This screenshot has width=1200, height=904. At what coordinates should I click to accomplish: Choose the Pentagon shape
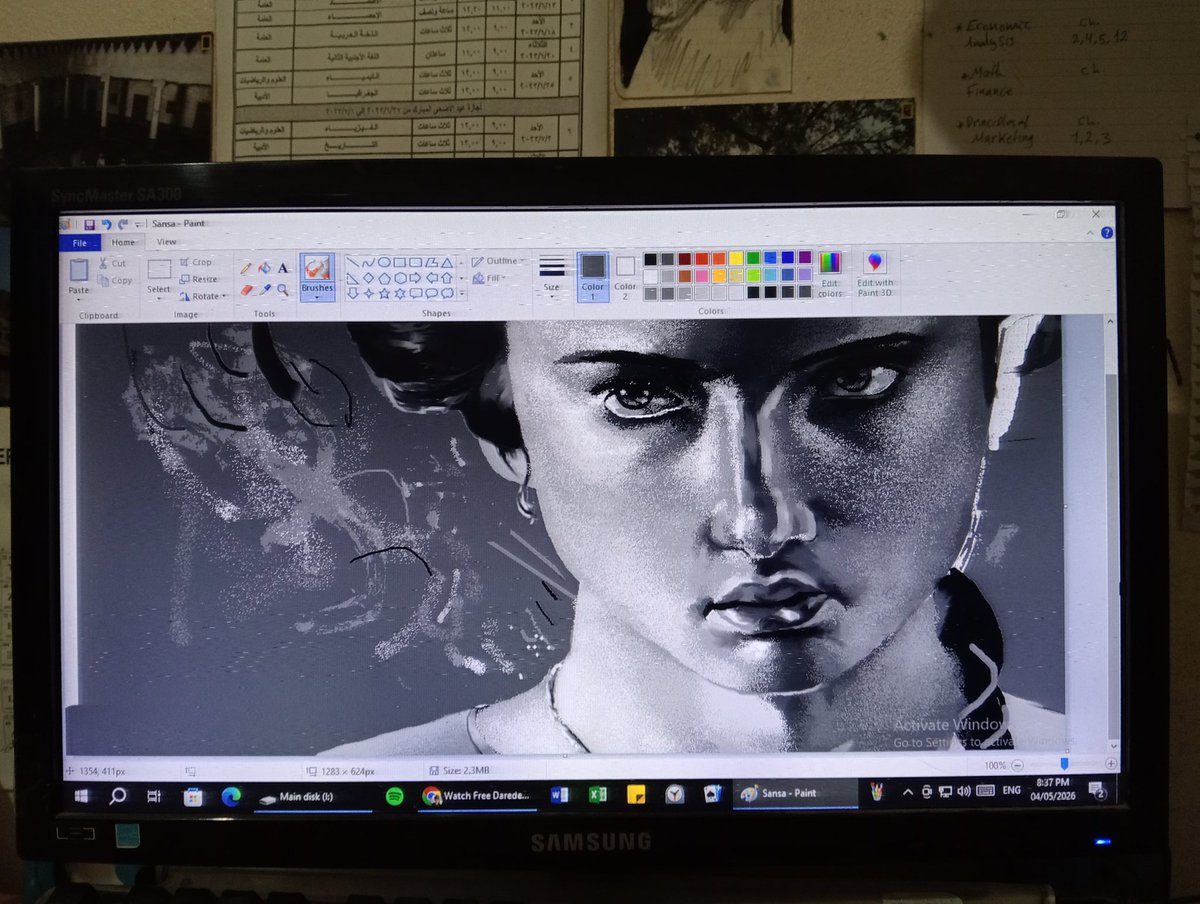384,278
